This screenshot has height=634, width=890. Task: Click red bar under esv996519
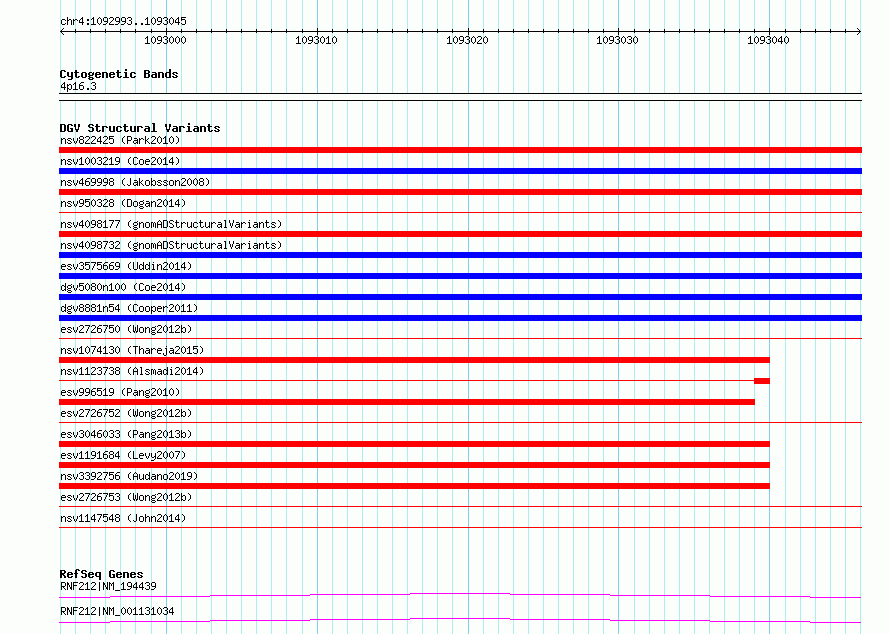[407, 402]
